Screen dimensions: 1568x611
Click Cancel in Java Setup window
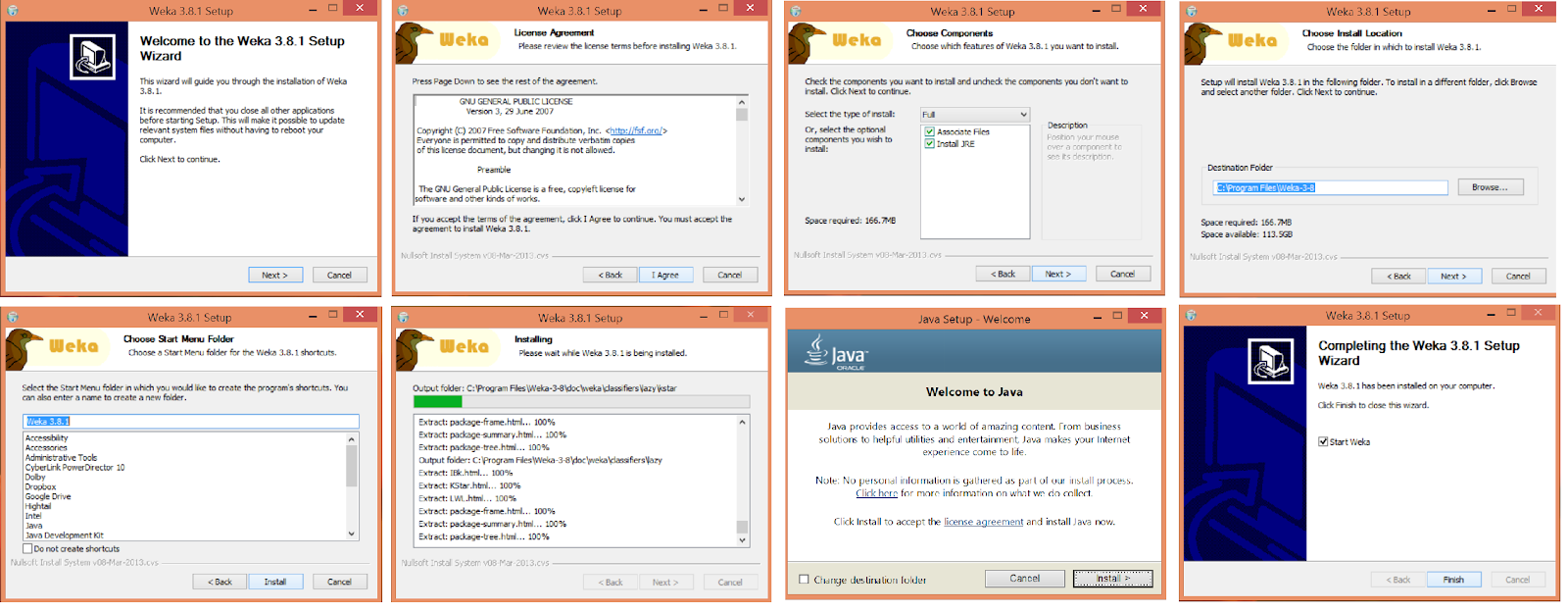pos(1024,579)
